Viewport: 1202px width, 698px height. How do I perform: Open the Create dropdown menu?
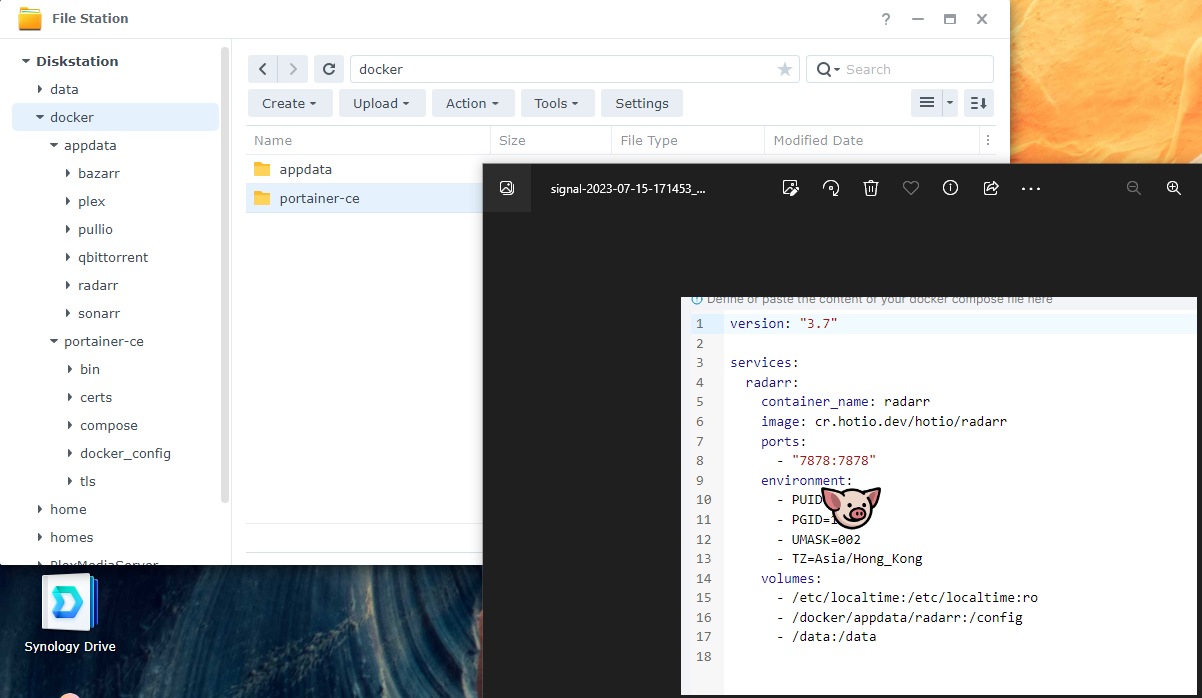click(x=289, y=103)
